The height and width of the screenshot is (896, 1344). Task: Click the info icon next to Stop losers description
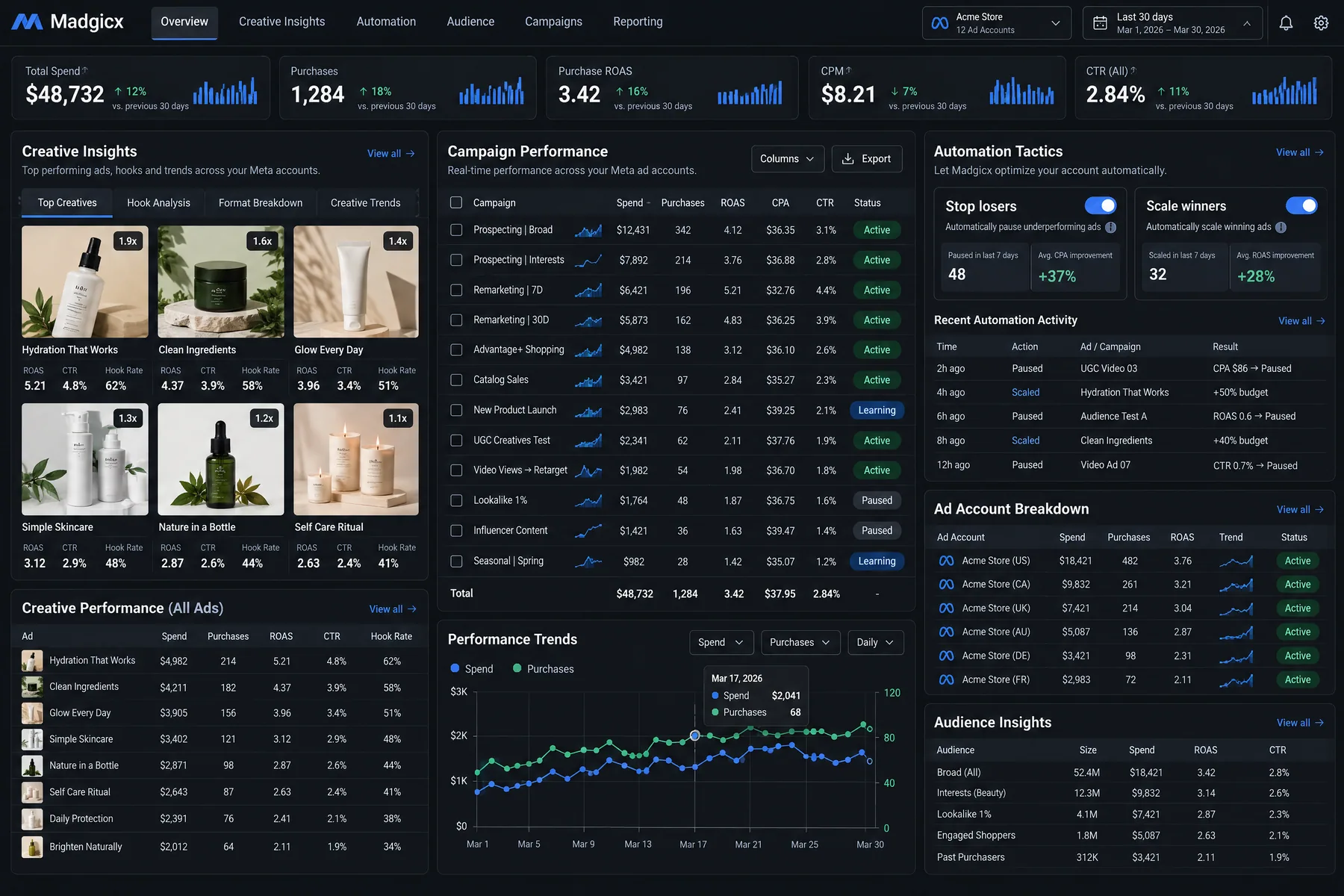point(1111,227)
